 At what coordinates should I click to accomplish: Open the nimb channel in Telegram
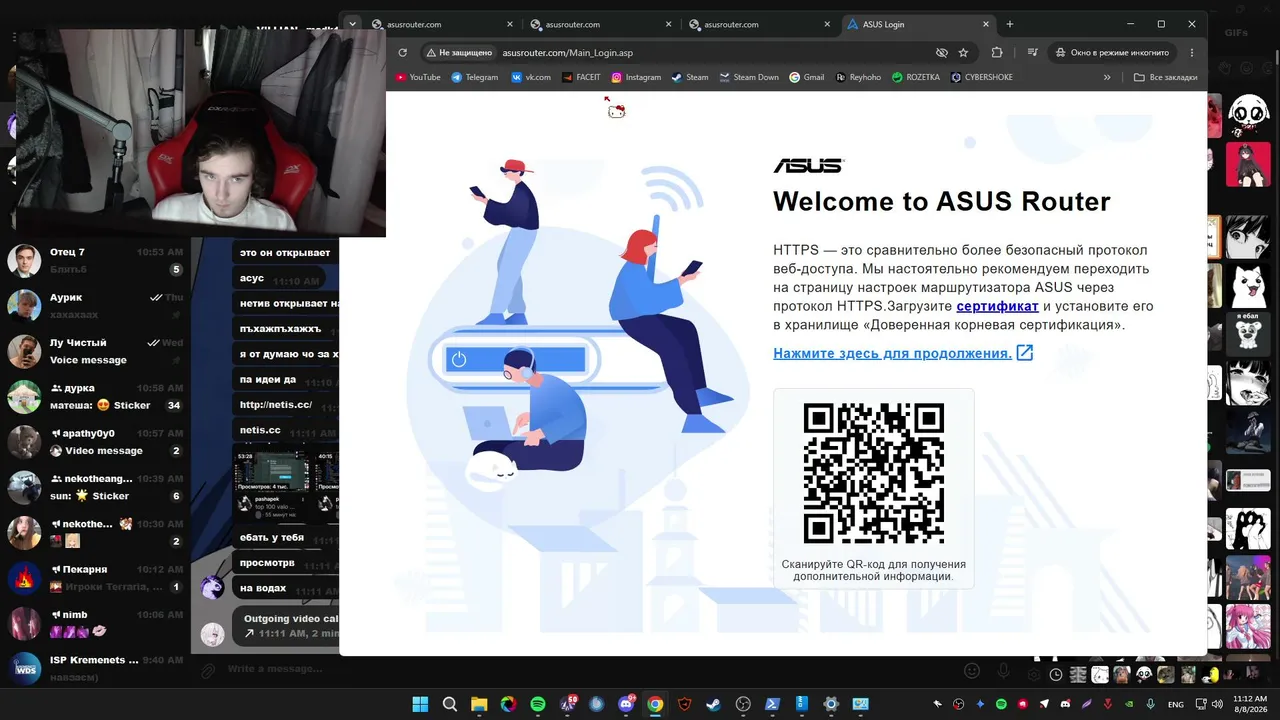(96, 623)
